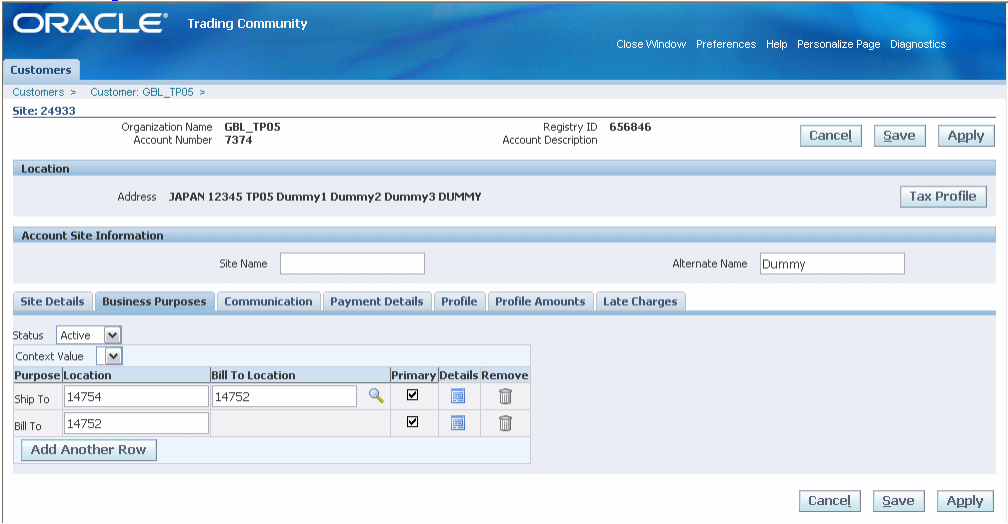Open the Help link
Viewport: 1008px width, 524px height.
pos(777,44)
